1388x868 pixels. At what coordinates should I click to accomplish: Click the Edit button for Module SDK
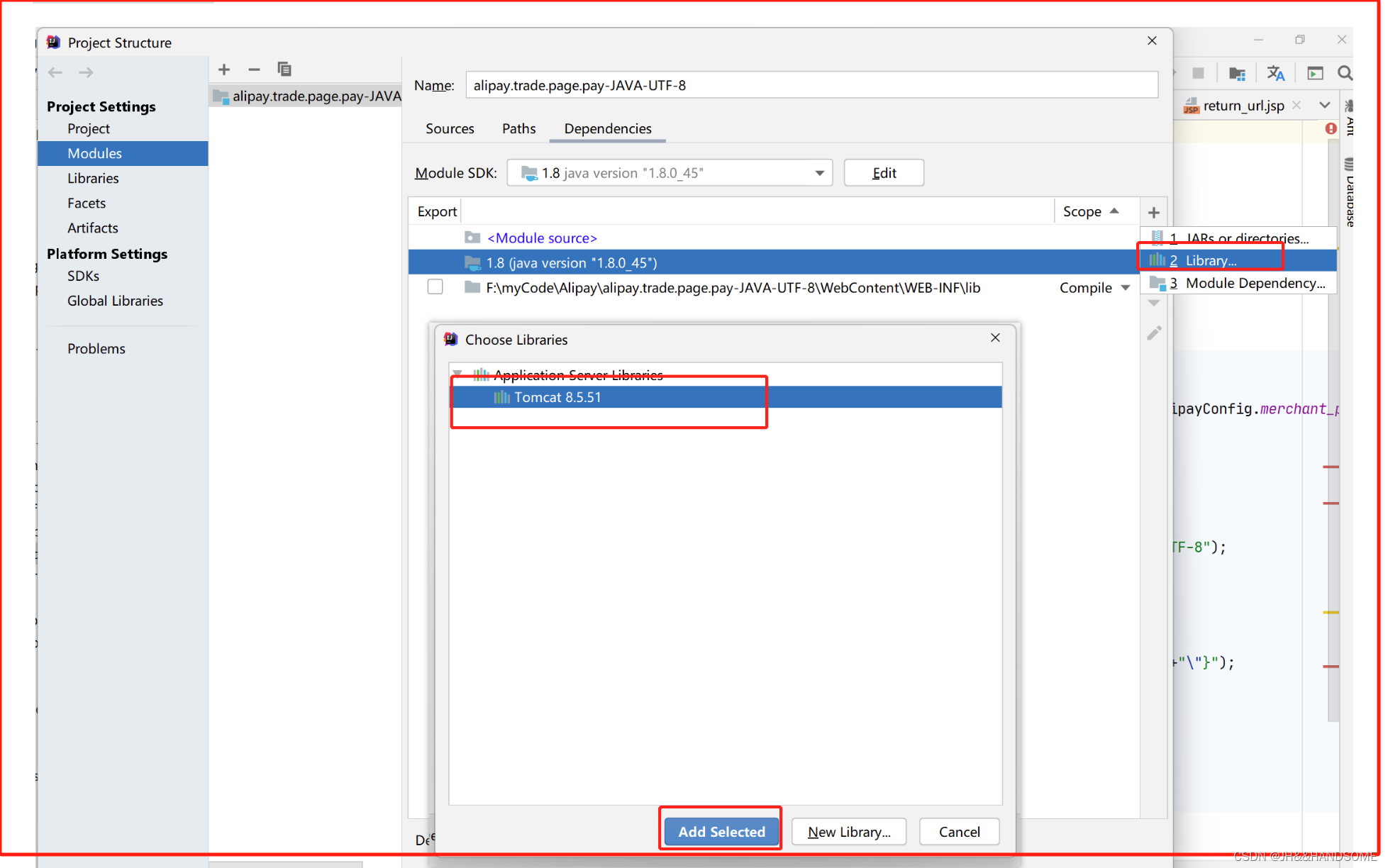[884, 173]
